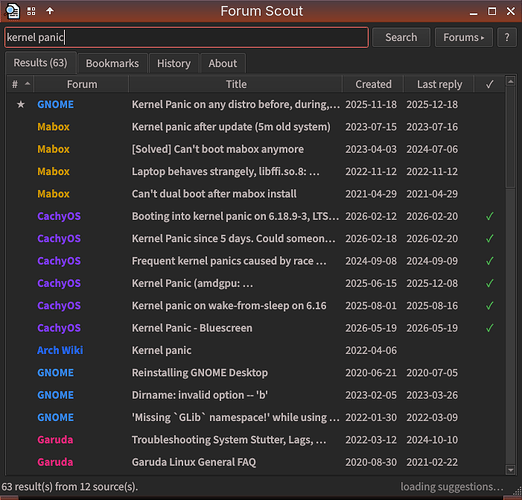Click the four-squares grid icon in title bar
The height and width of the screenshot is (500, 522).
(x=31, y=11)
